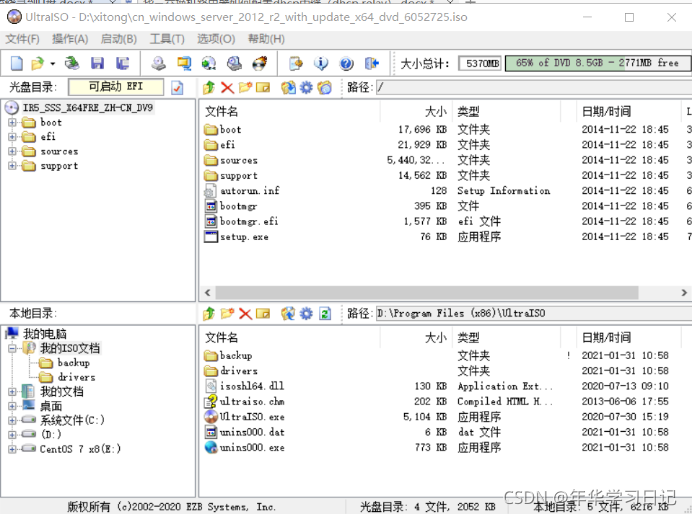Expand the CentOS 7 x8(E:) drive node

tap(12, 449)
